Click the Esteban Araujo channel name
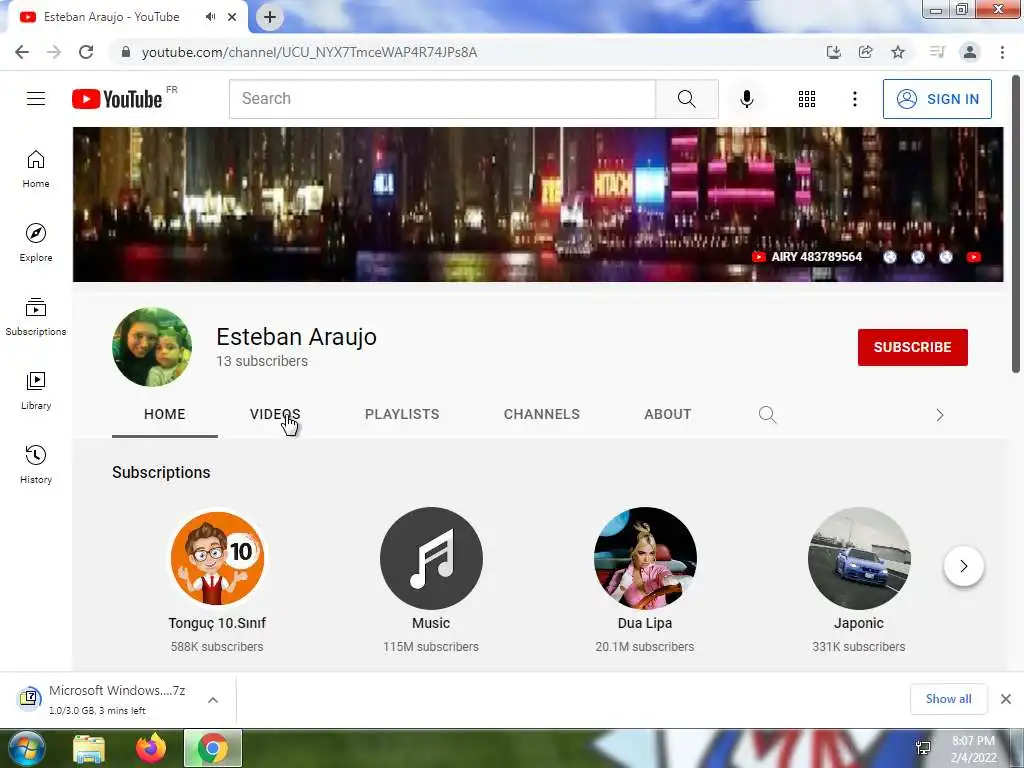Viewport: 1024px width, 768px height. pos(296,337)
